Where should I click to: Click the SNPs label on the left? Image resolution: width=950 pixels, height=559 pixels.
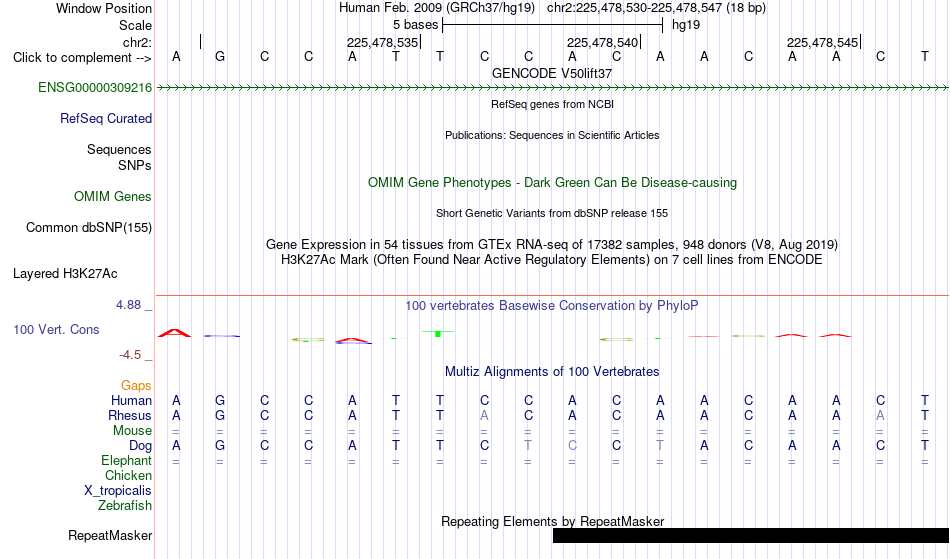[x=135, y=165]
